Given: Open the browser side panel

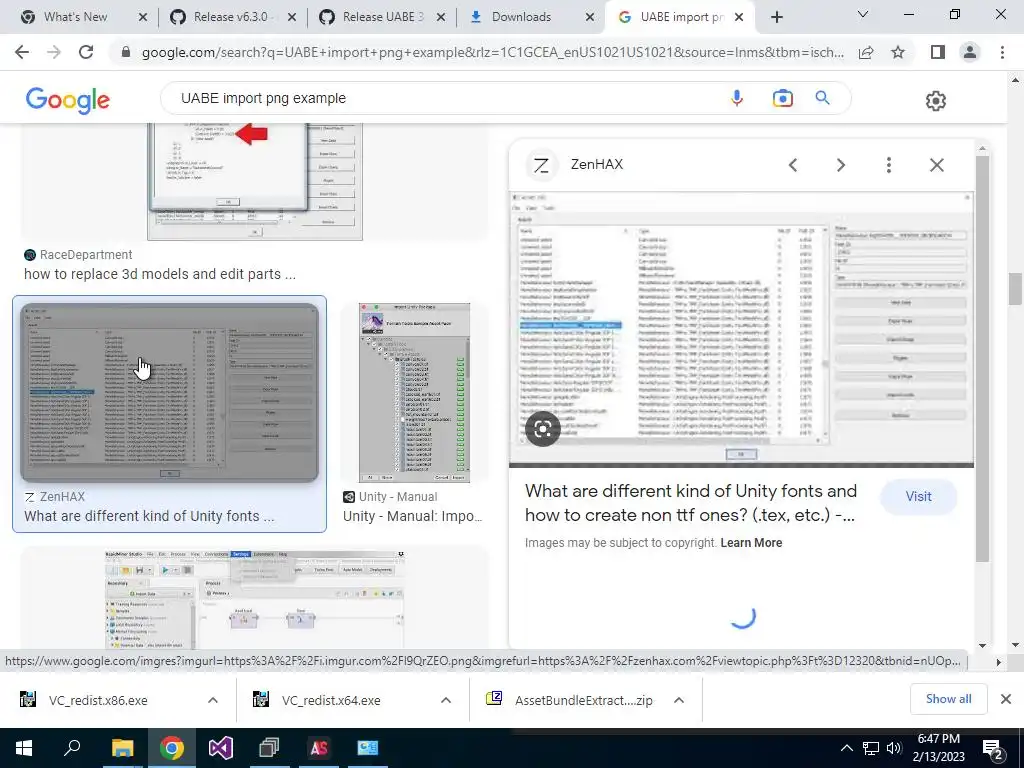Looking at the screenshot, I should [x=938, y=52].
